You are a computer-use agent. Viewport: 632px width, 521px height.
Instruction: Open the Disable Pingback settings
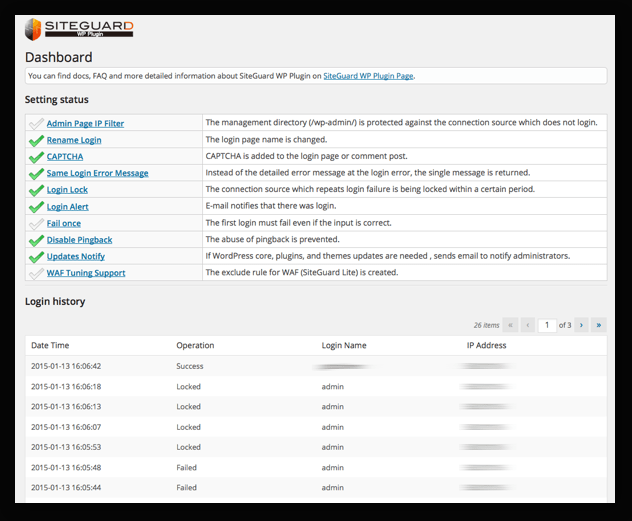pos(79,240)
